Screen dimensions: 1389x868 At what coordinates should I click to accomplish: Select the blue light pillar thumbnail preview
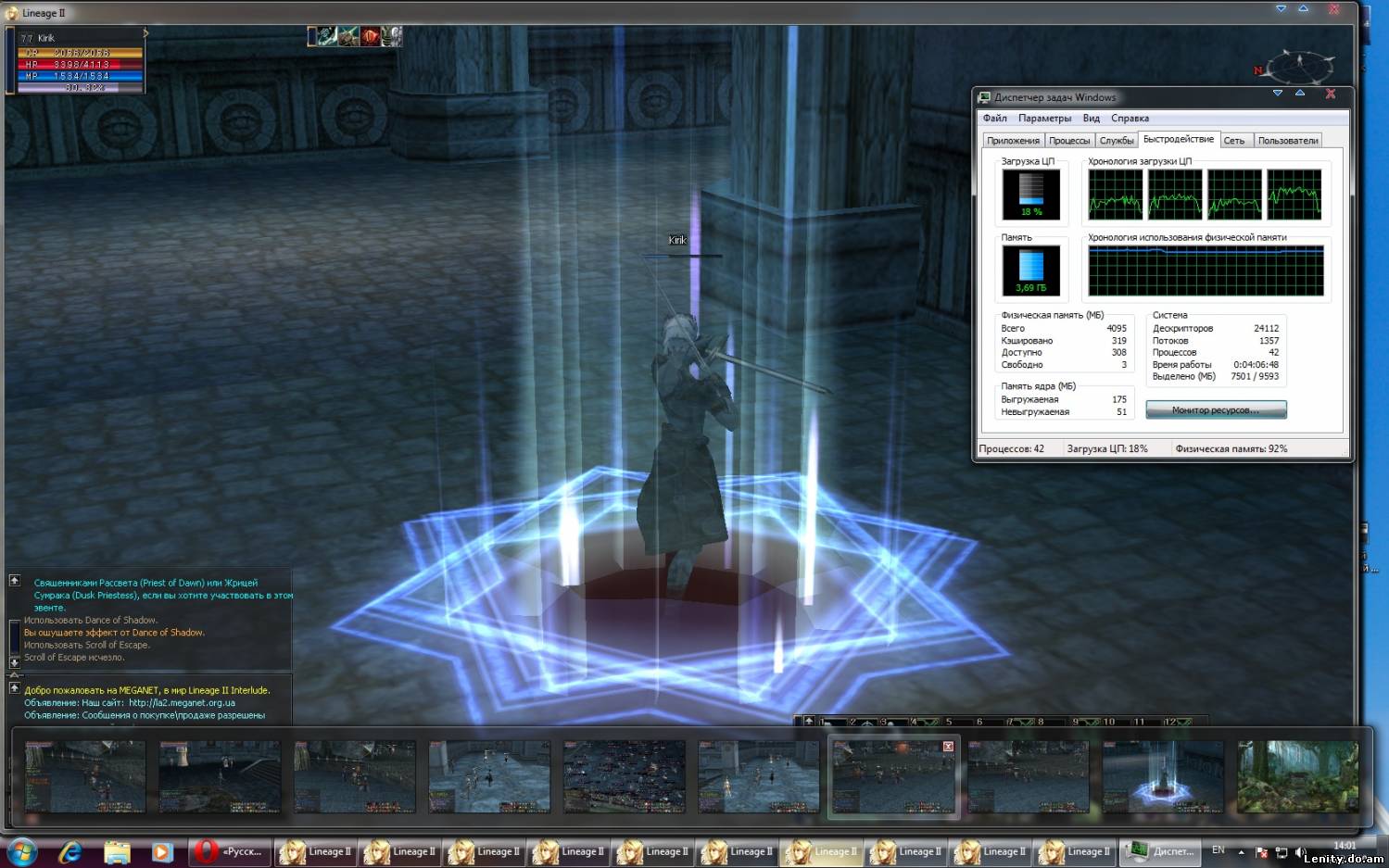coord(1163,776)
